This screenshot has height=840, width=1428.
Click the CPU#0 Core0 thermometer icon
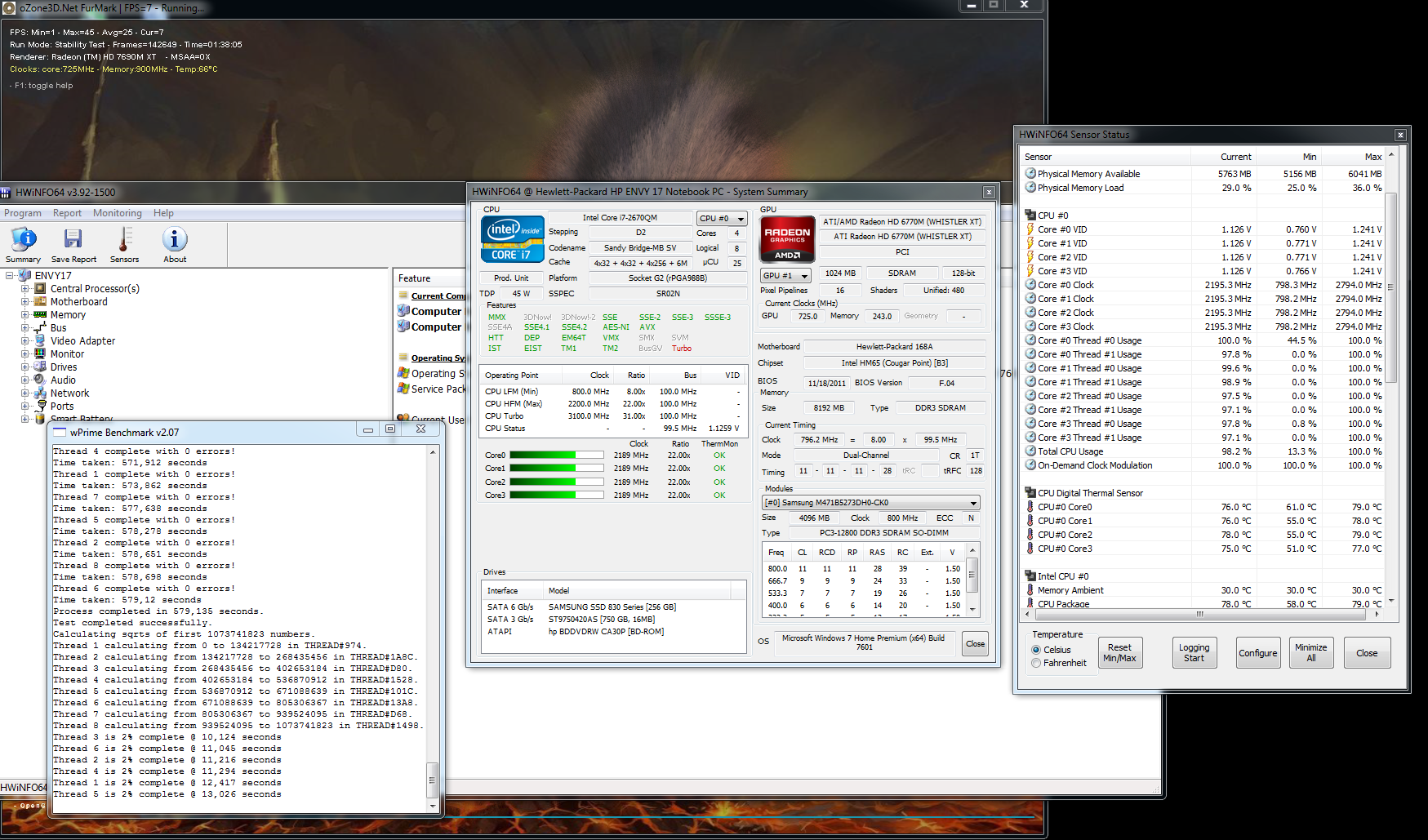[1030, 507]
